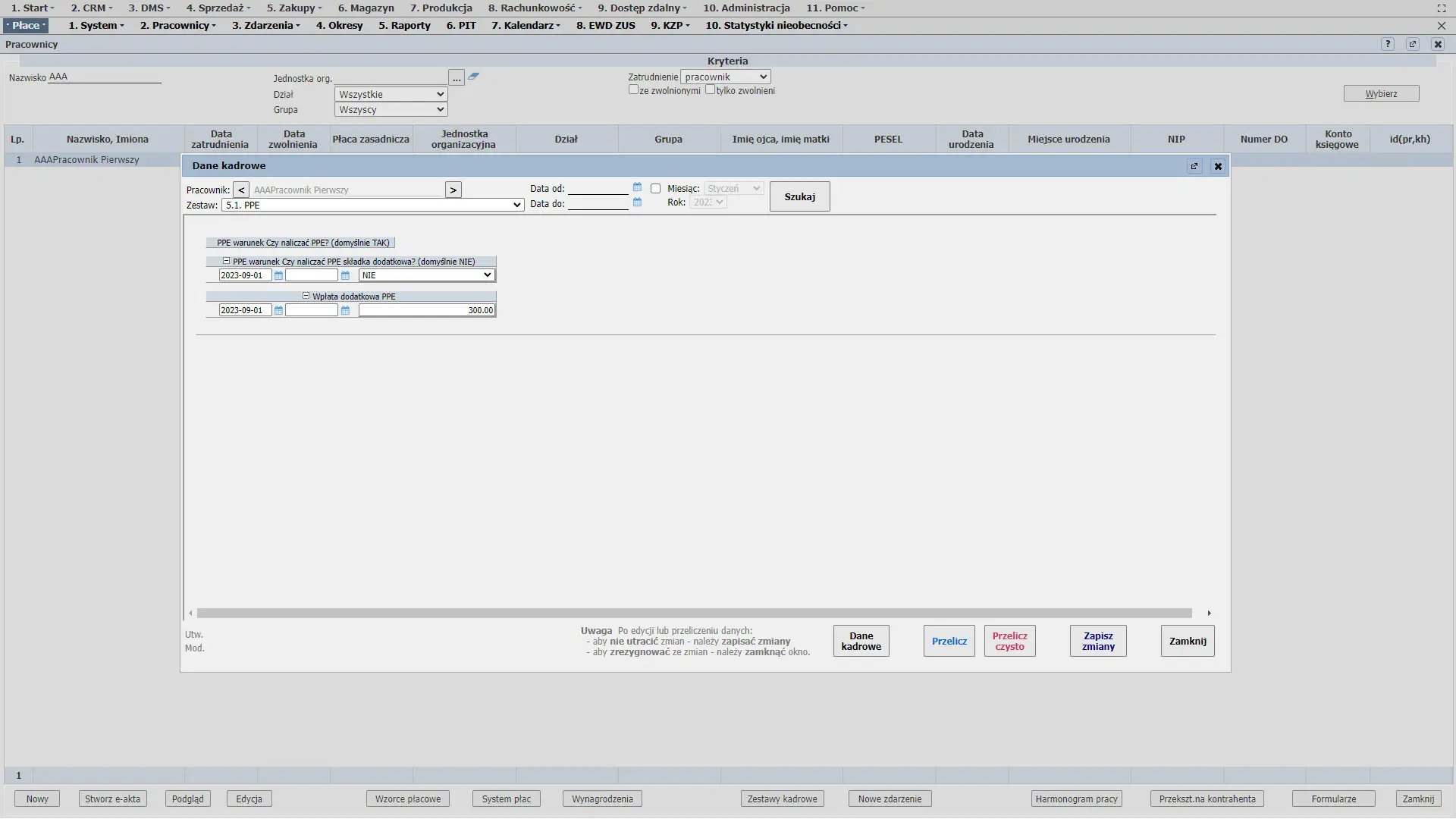
Task: Open calendar icon beside składka dodatkowa start date
Action: tap(278, 276)
